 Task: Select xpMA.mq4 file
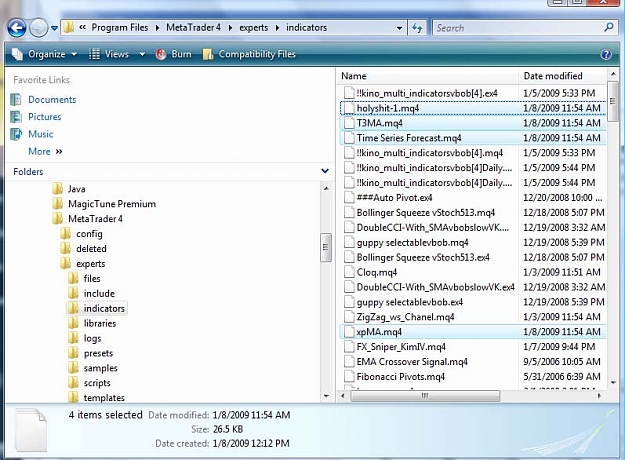pos(473,332)
